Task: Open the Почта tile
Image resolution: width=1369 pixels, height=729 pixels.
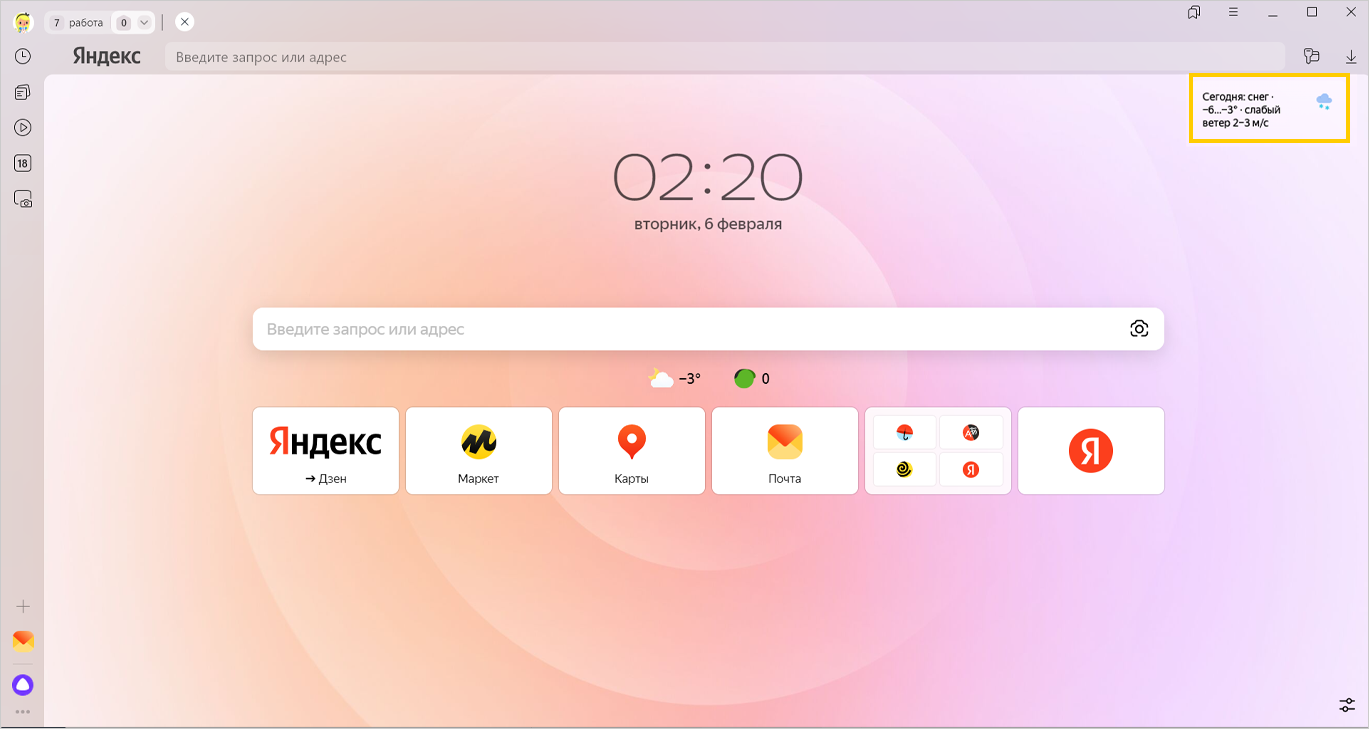Action: (x=784, y=451)
